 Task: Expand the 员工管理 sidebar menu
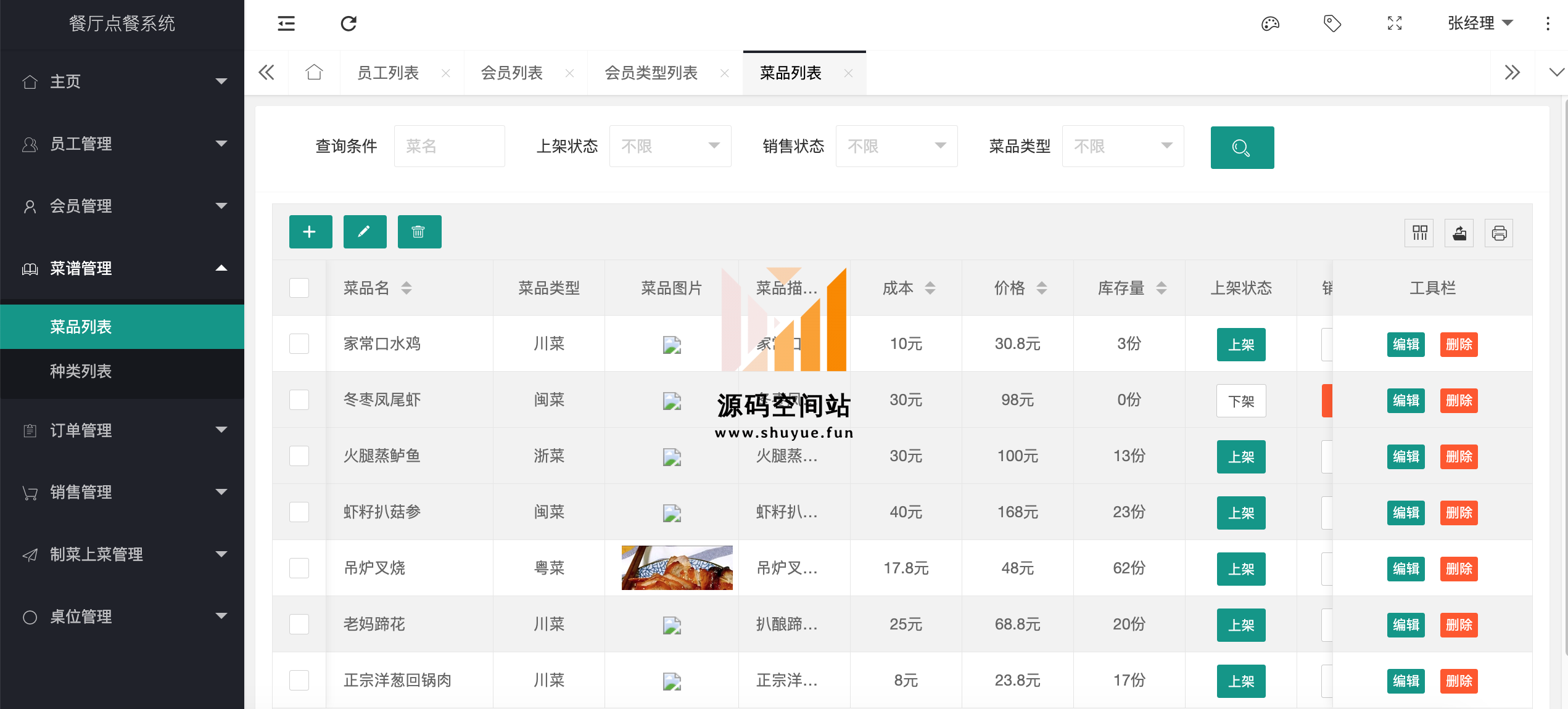pyautogui.click(x=122, y=144)
